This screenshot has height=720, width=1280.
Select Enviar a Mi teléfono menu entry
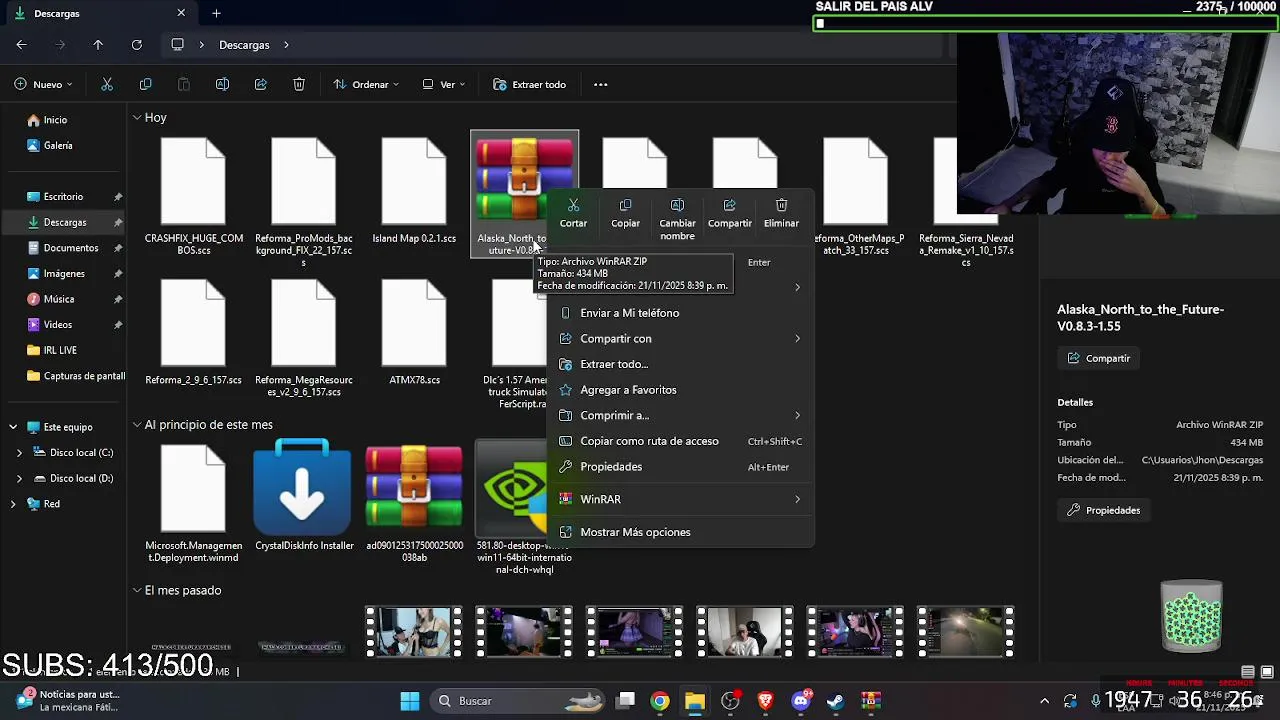tap(681, 313)
